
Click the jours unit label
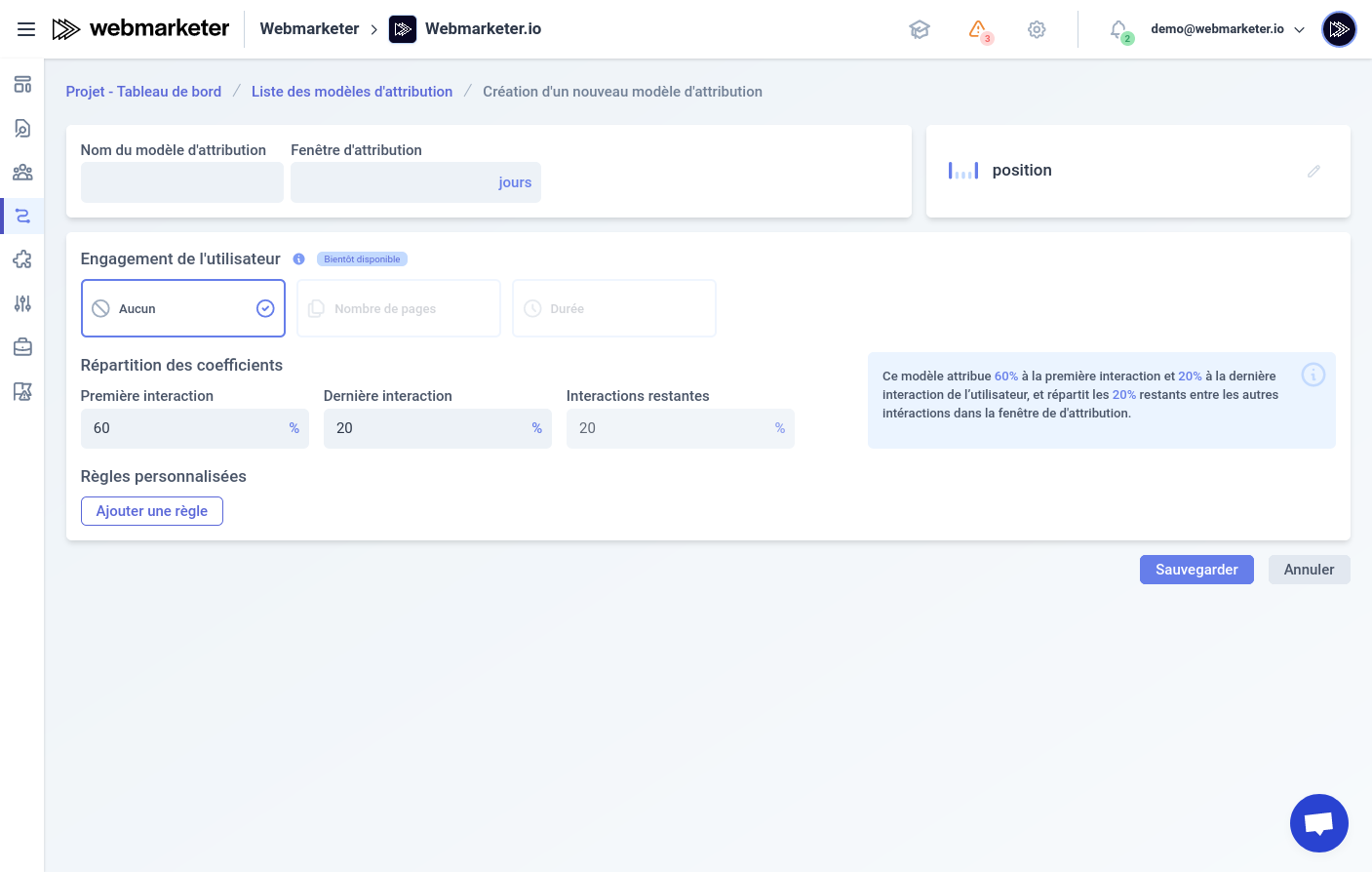515,182
